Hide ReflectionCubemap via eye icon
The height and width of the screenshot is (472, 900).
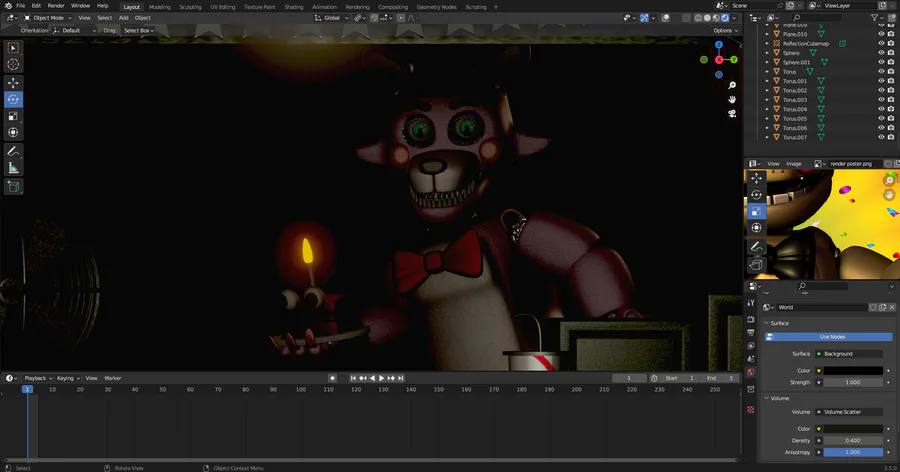coord(881,44)
